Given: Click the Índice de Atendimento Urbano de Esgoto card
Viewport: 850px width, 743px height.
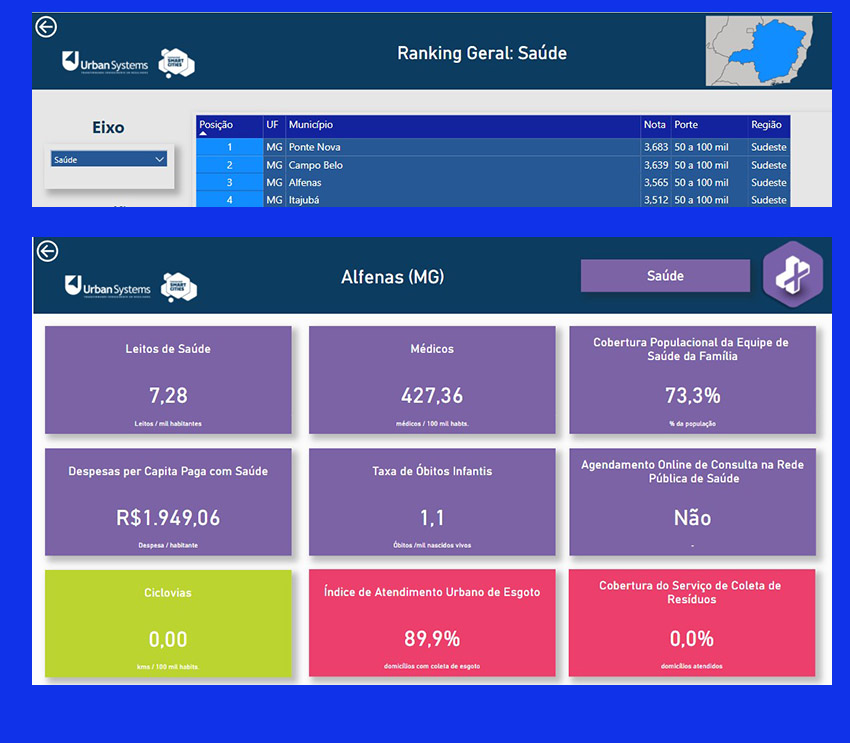Looking at the screenshot, I should tap(431, 623).
